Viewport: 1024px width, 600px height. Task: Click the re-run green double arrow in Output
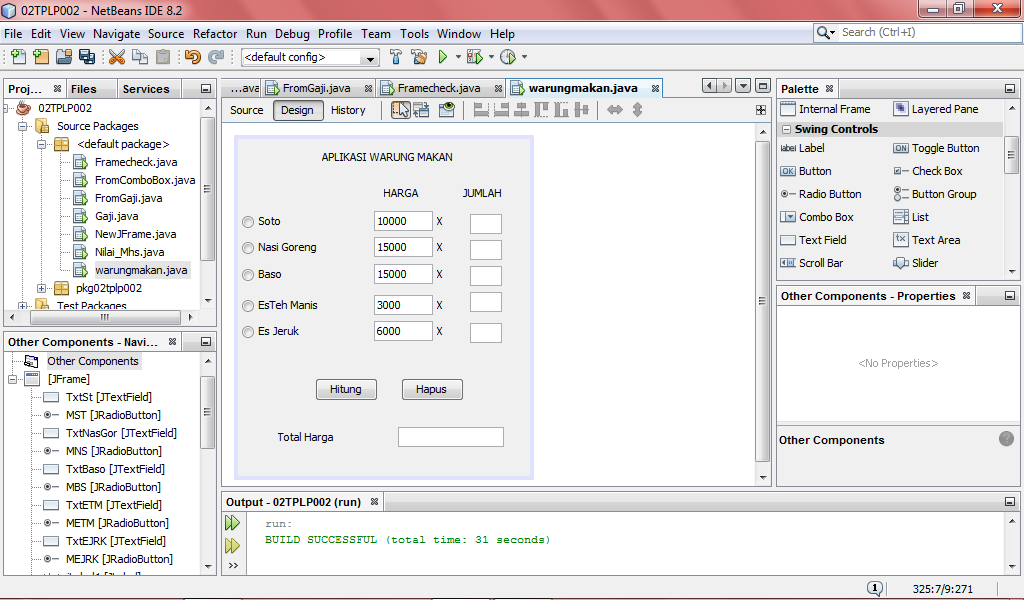pos(232,522)
